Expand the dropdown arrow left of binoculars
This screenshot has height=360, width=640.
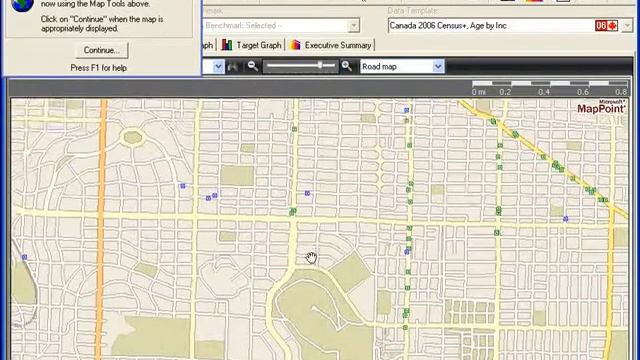[x=218, y=67]
